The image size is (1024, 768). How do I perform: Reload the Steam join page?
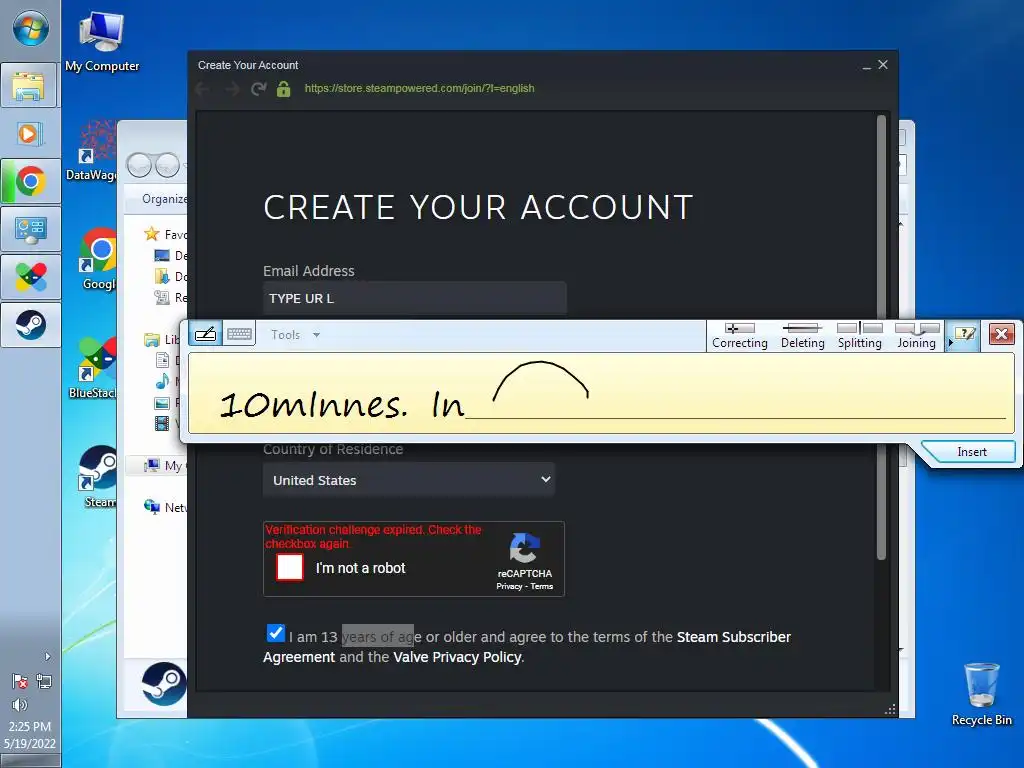pos(259,89)
